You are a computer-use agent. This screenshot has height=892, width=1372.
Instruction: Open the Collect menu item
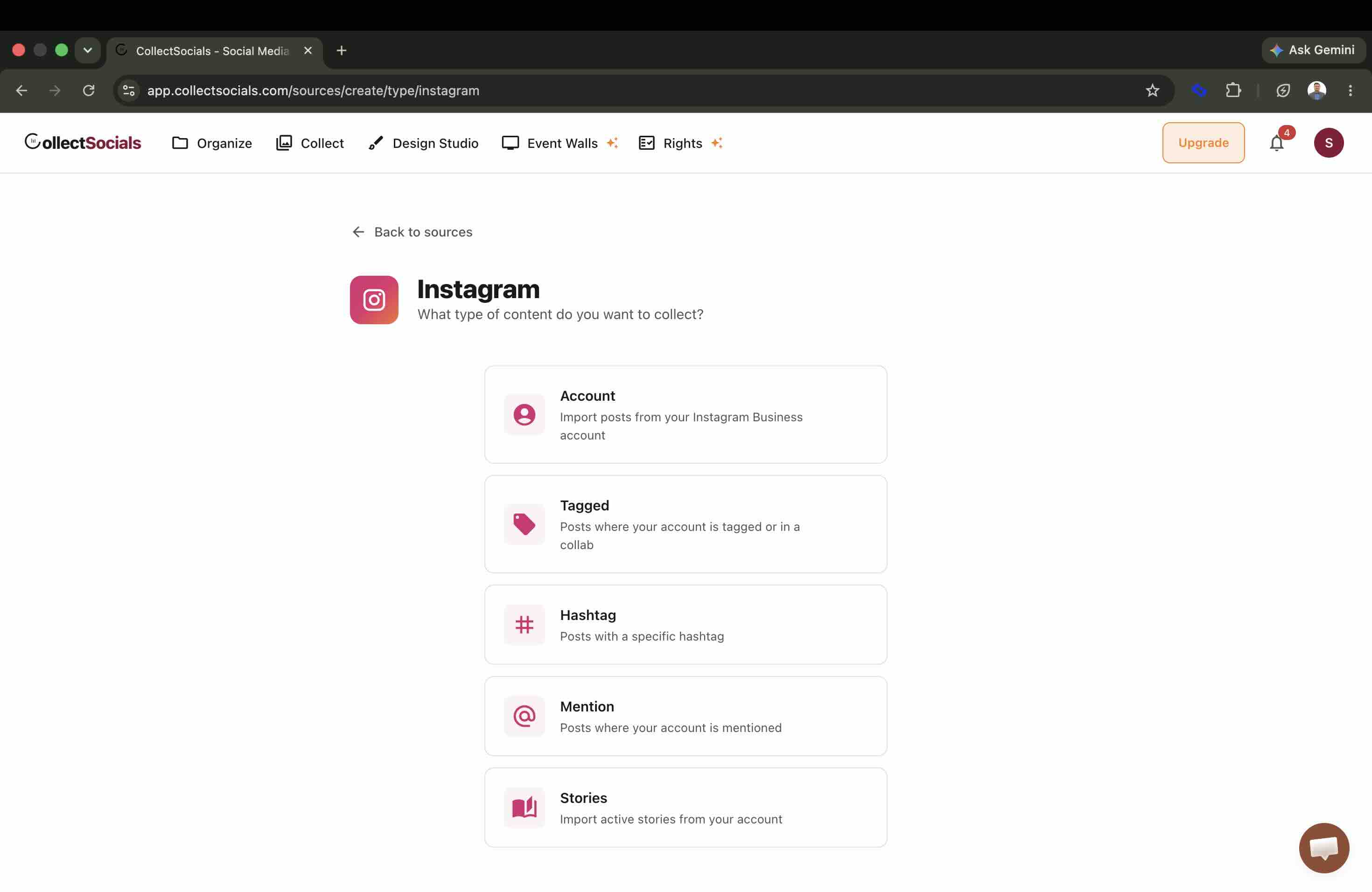tap(309, 143)
